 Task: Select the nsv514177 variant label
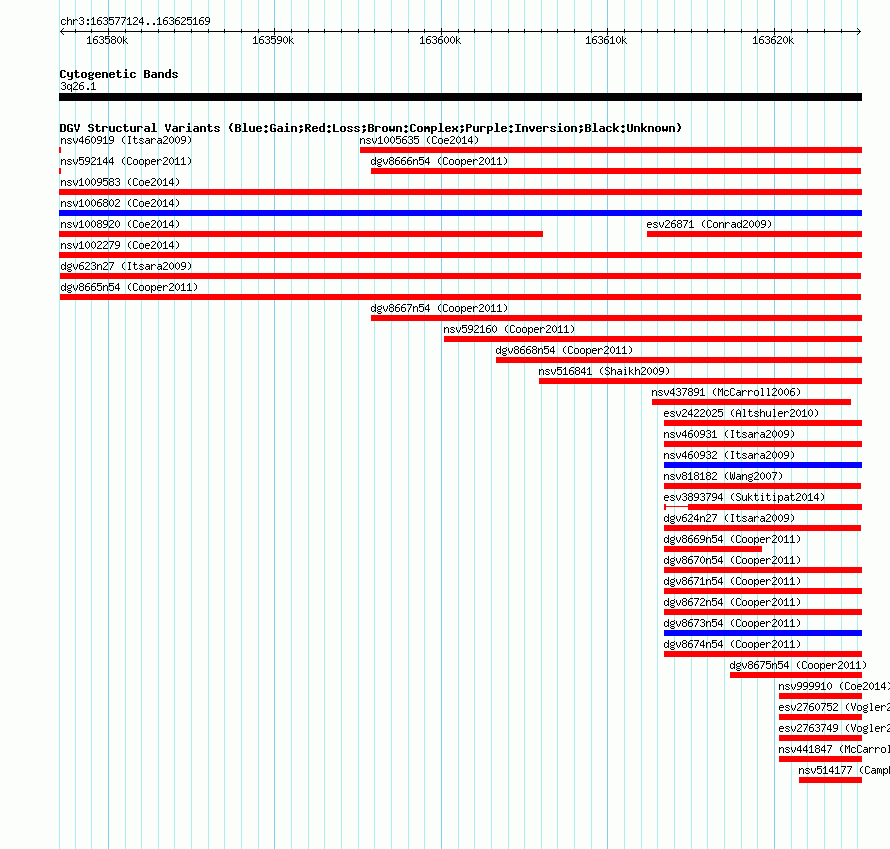pyautogui.click(x=844, y=770)
